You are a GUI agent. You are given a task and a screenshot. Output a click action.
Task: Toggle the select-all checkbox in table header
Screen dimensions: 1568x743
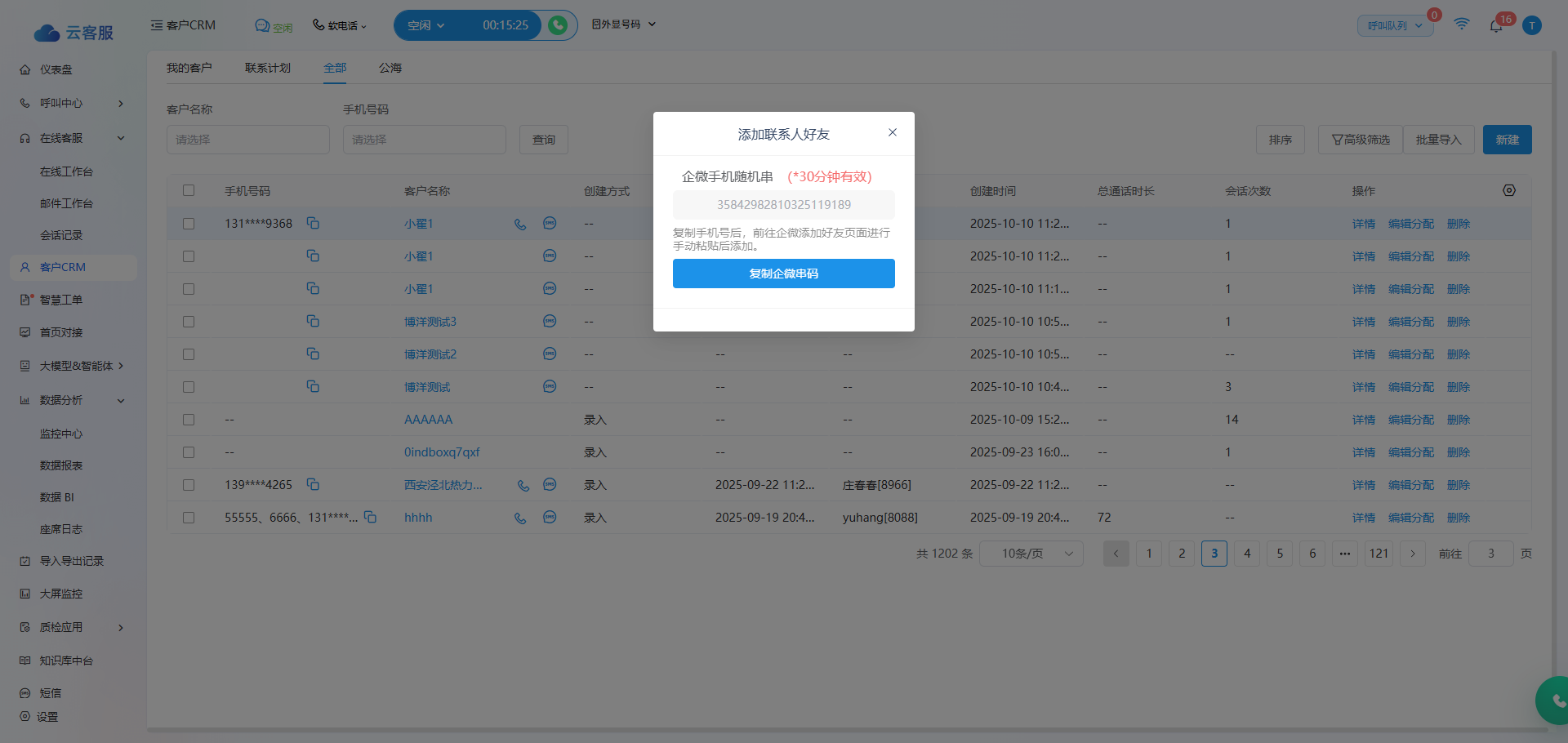[x=189, y=190]
